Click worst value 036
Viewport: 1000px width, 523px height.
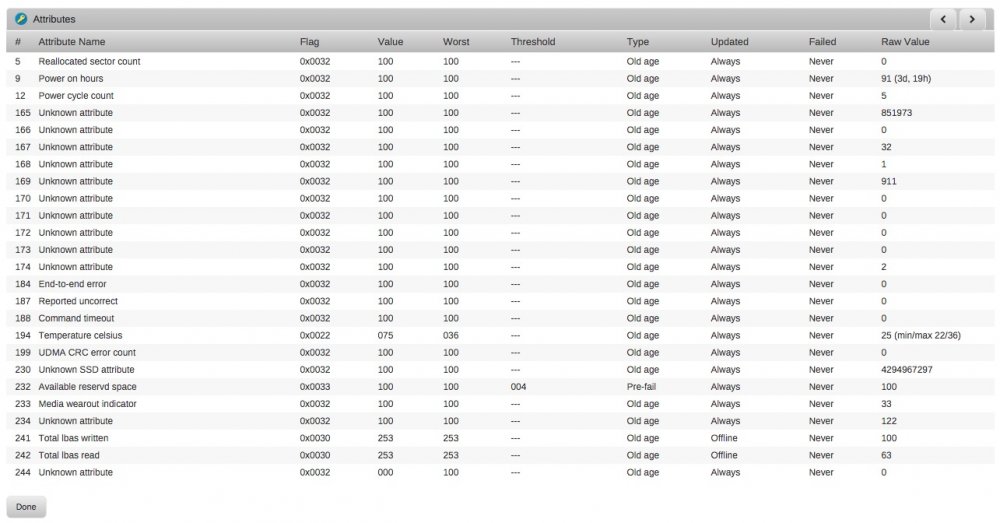pos(451,335)
